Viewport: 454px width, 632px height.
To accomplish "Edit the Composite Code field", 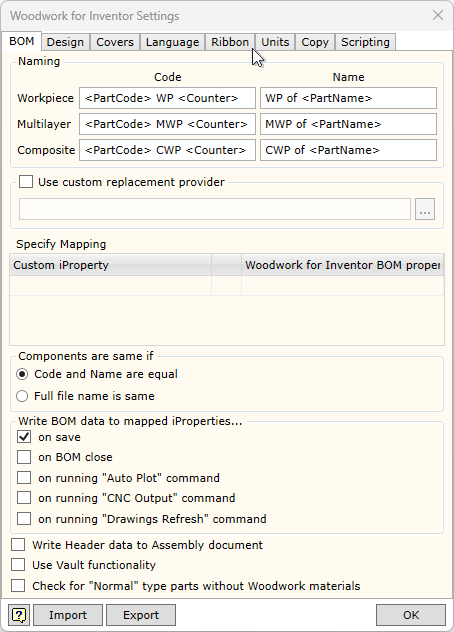I will [167, 150].
